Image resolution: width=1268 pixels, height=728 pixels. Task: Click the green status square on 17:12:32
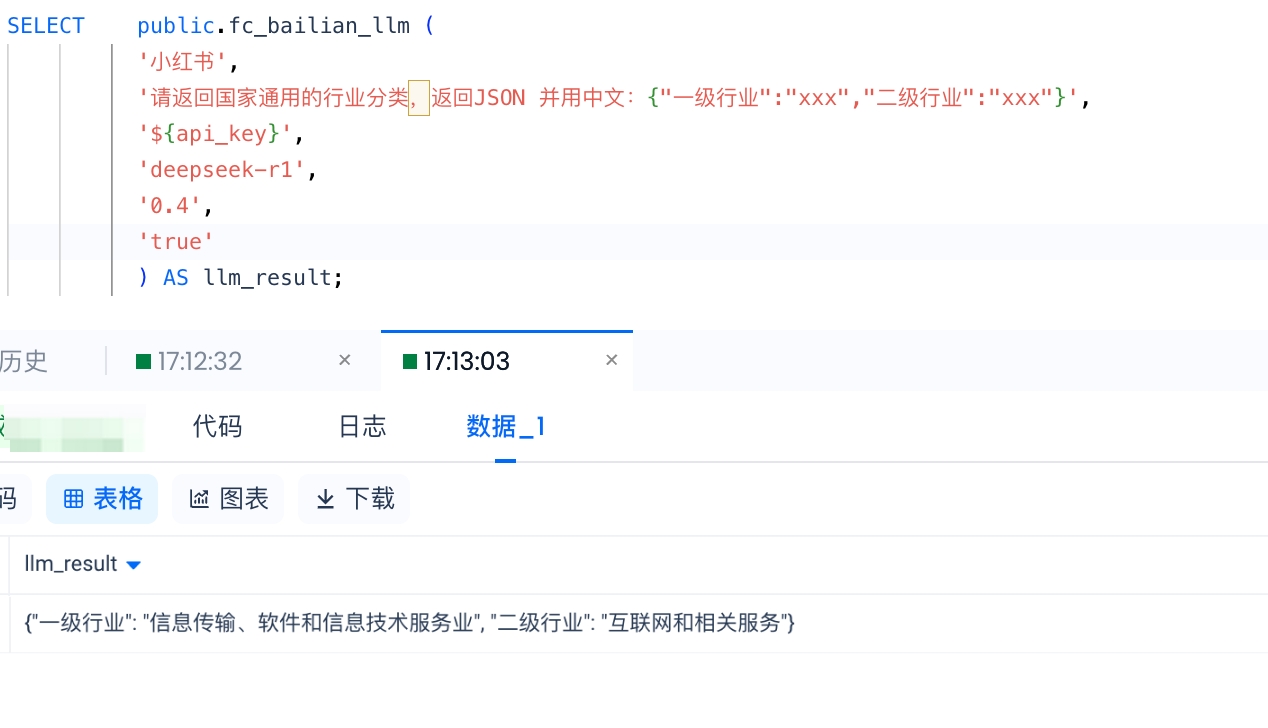tap(143, 361)
